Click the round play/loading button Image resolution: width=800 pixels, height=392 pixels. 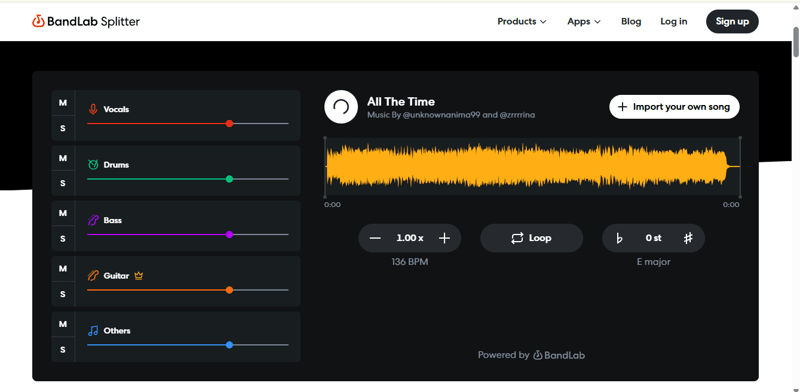coord(341,107)
